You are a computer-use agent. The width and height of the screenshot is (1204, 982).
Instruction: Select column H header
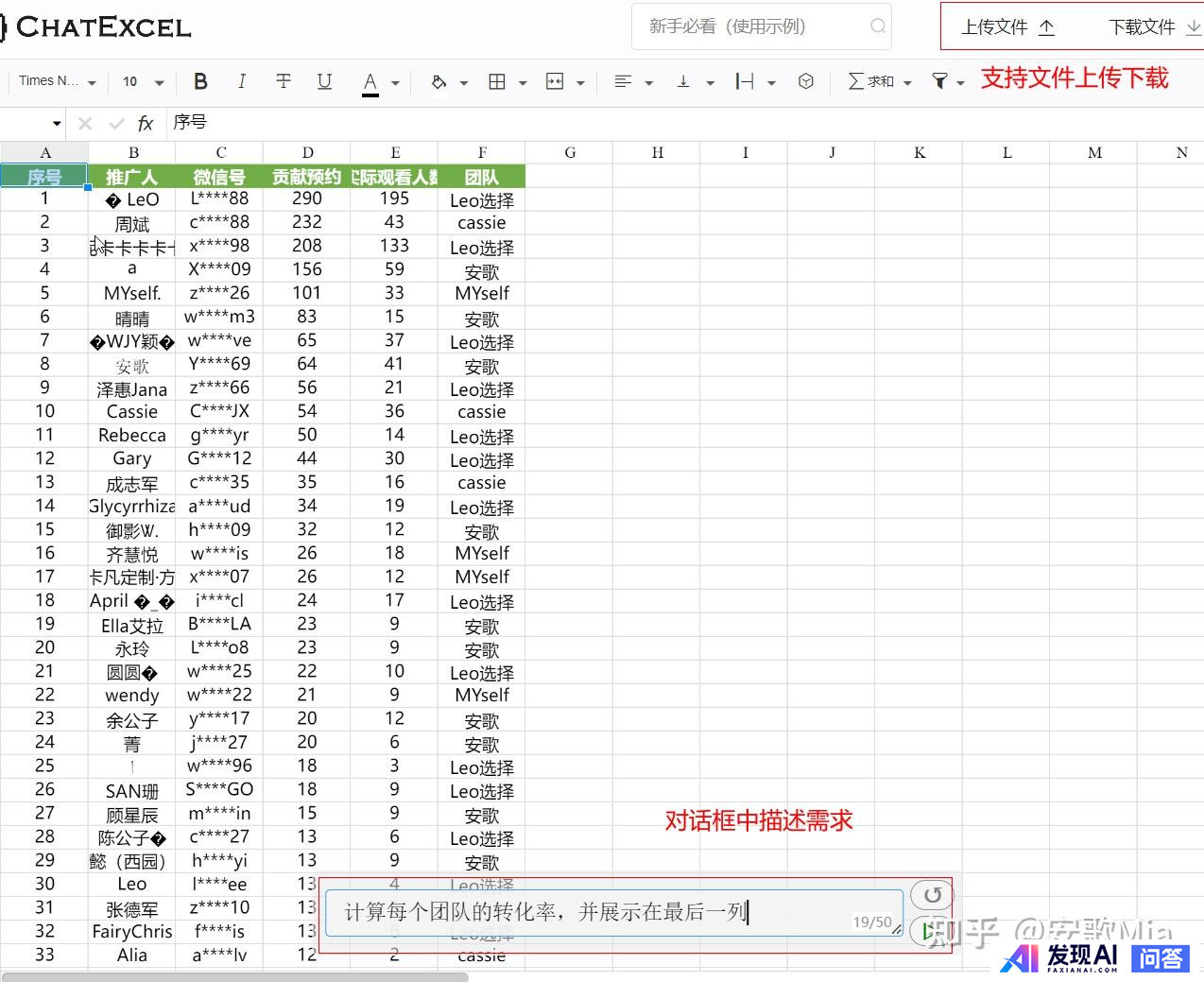point(657,152)
